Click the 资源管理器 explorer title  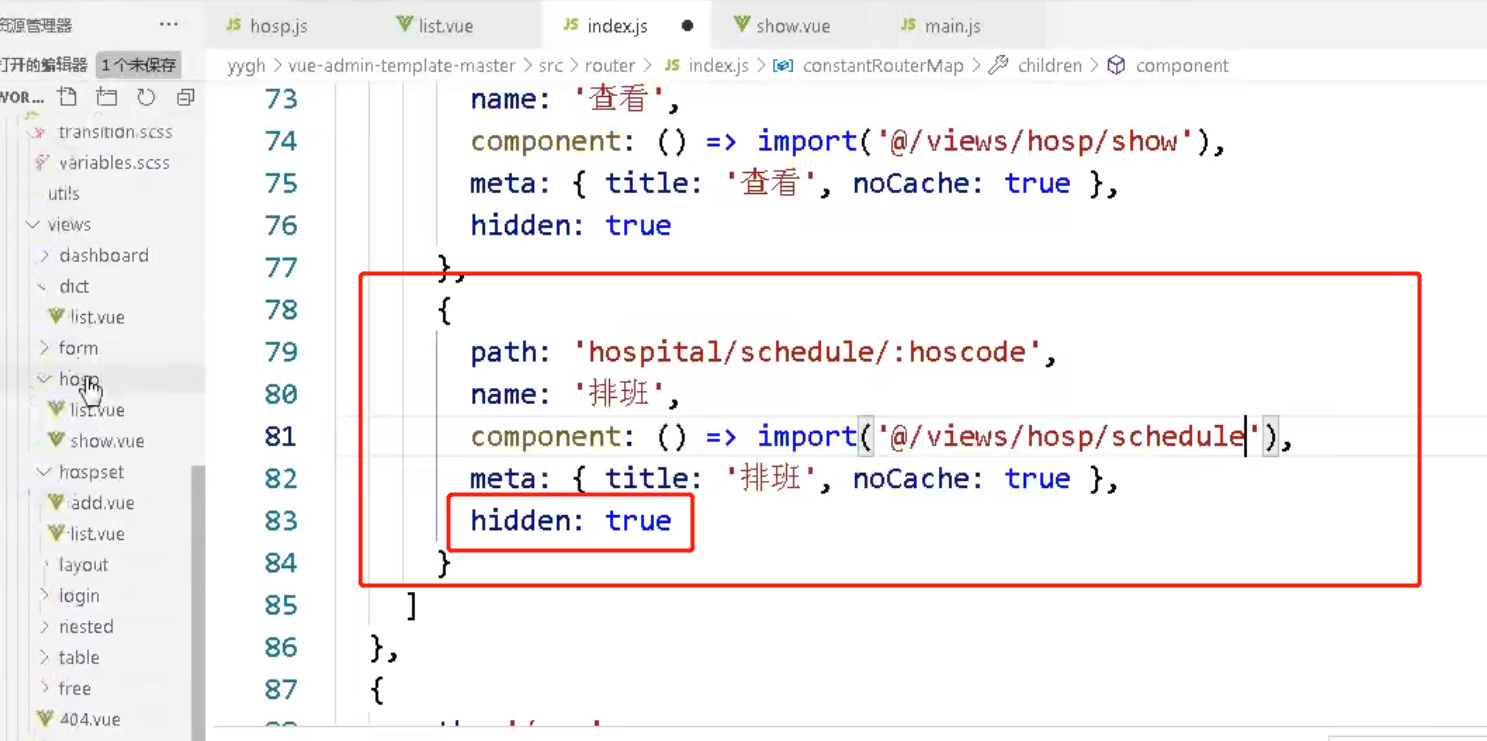36,25
